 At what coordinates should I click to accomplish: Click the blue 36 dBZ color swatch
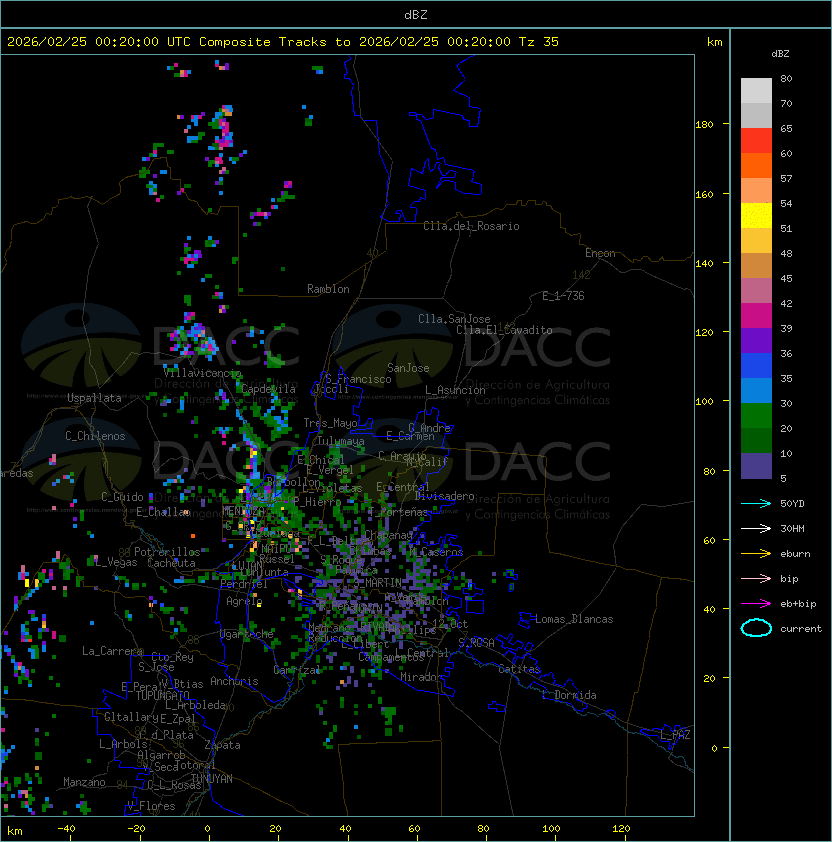click(756, 366)
